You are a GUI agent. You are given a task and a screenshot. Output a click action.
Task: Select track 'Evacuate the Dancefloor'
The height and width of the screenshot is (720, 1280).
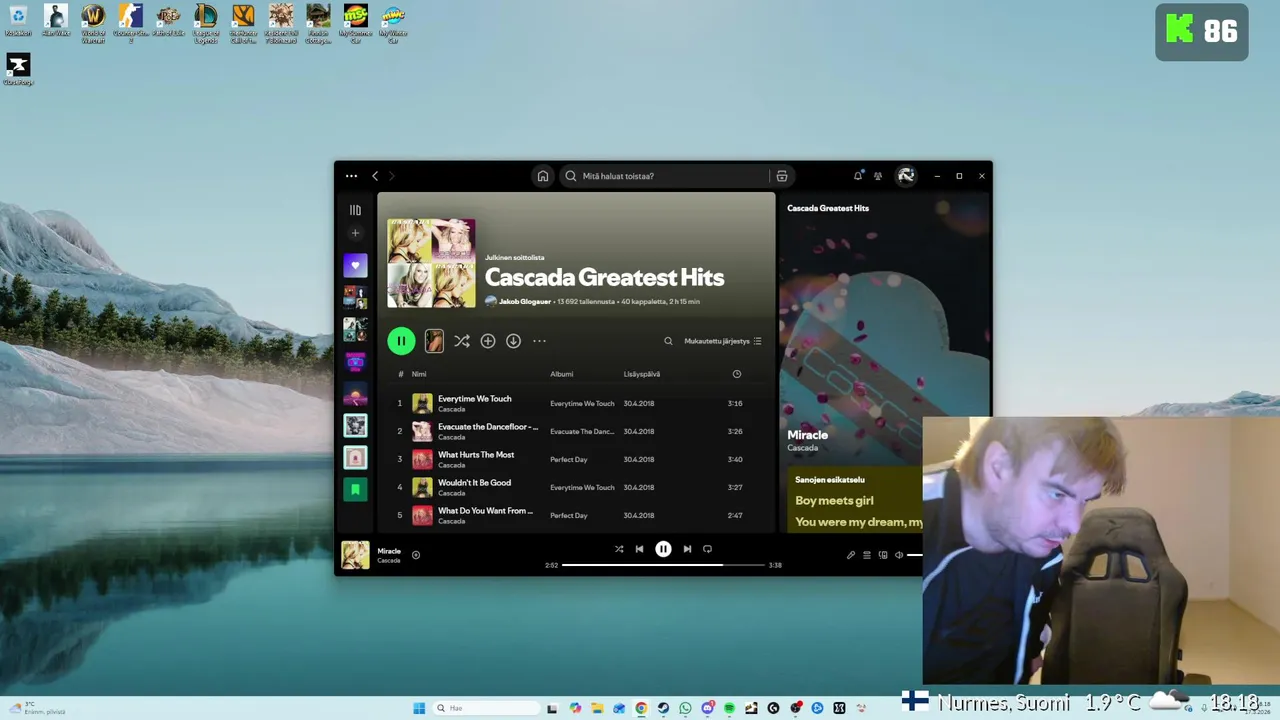point(487,427)
